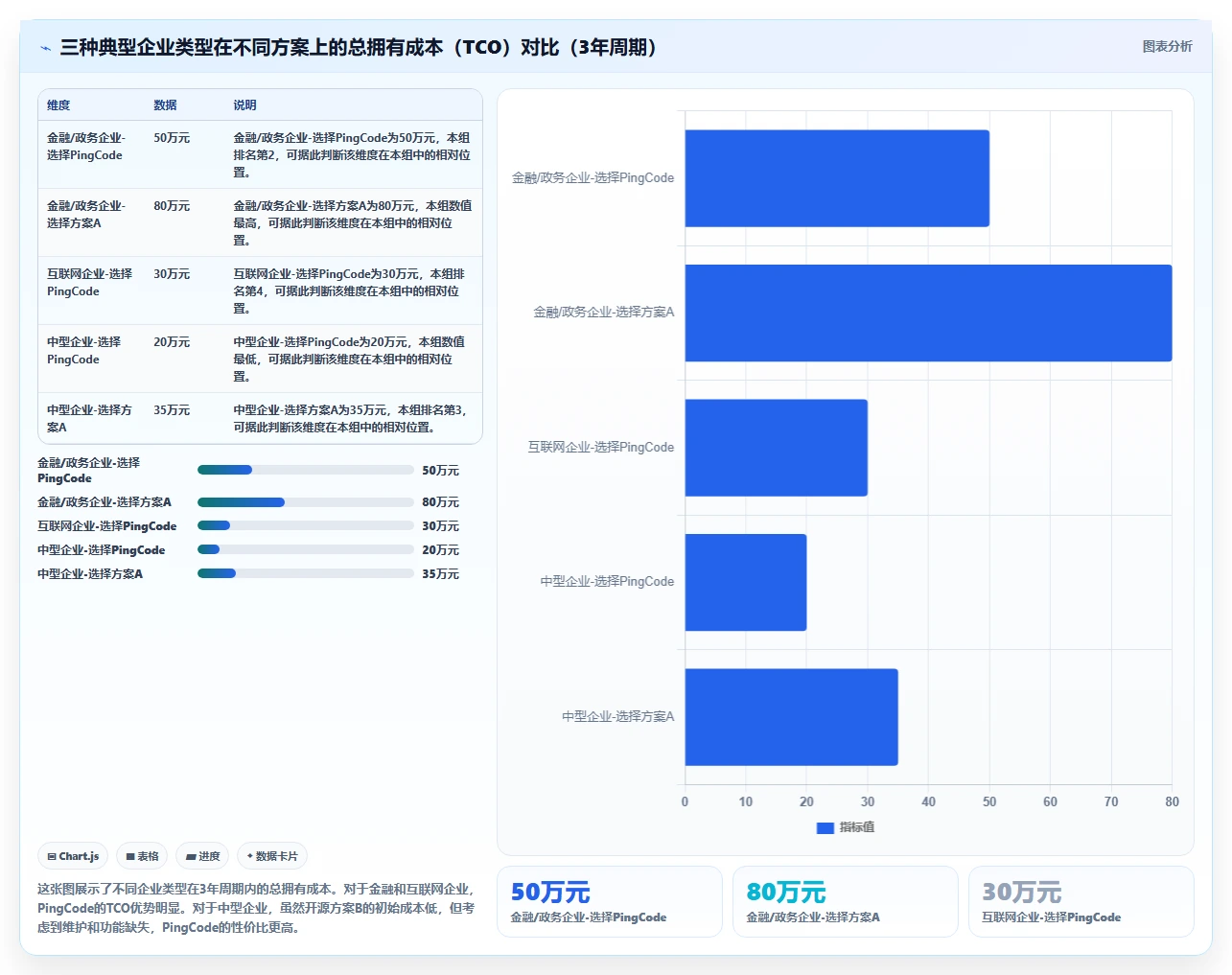The height and width of the screenshot is (975, 1232).
Task: Click the y-axis label 互联网企业-选择PingCode
Action: [601, 447]
